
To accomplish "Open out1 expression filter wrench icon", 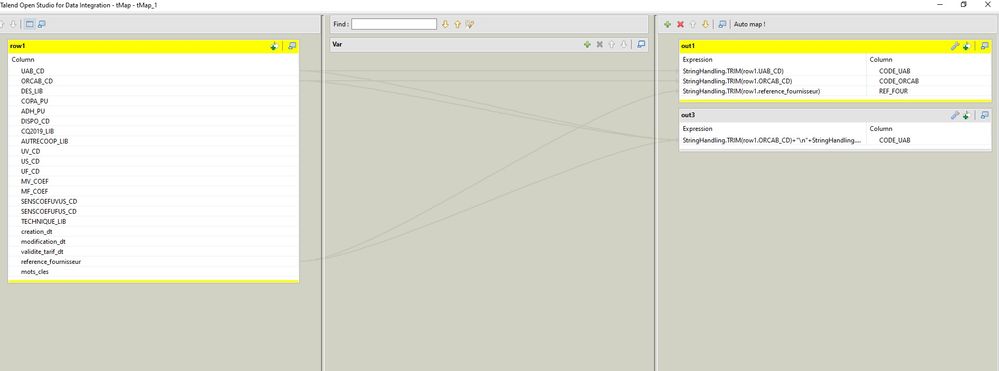I will point(954,46).
